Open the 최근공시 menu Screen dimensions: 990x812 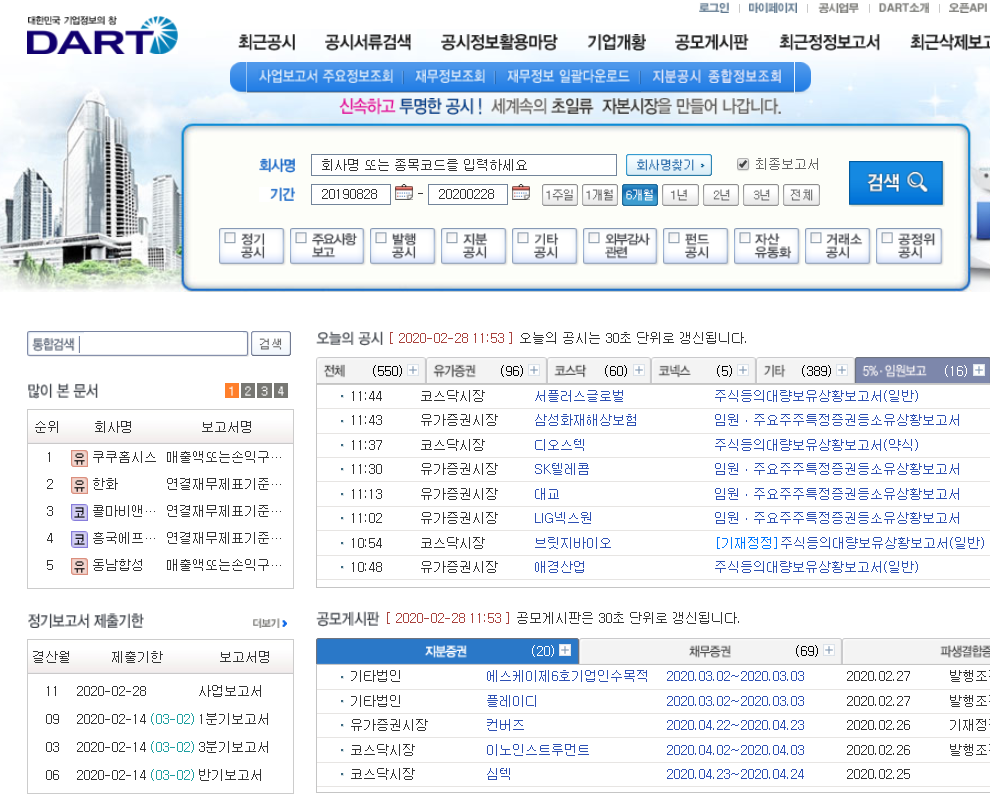tap(266, 42)
